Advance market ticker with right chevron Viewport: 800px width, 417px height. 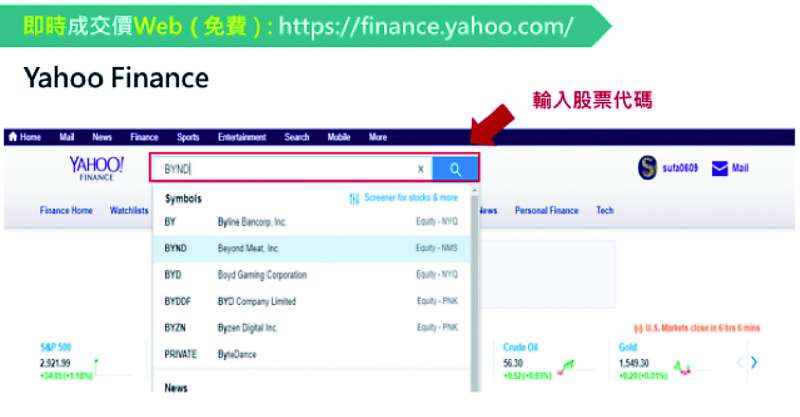754,362
